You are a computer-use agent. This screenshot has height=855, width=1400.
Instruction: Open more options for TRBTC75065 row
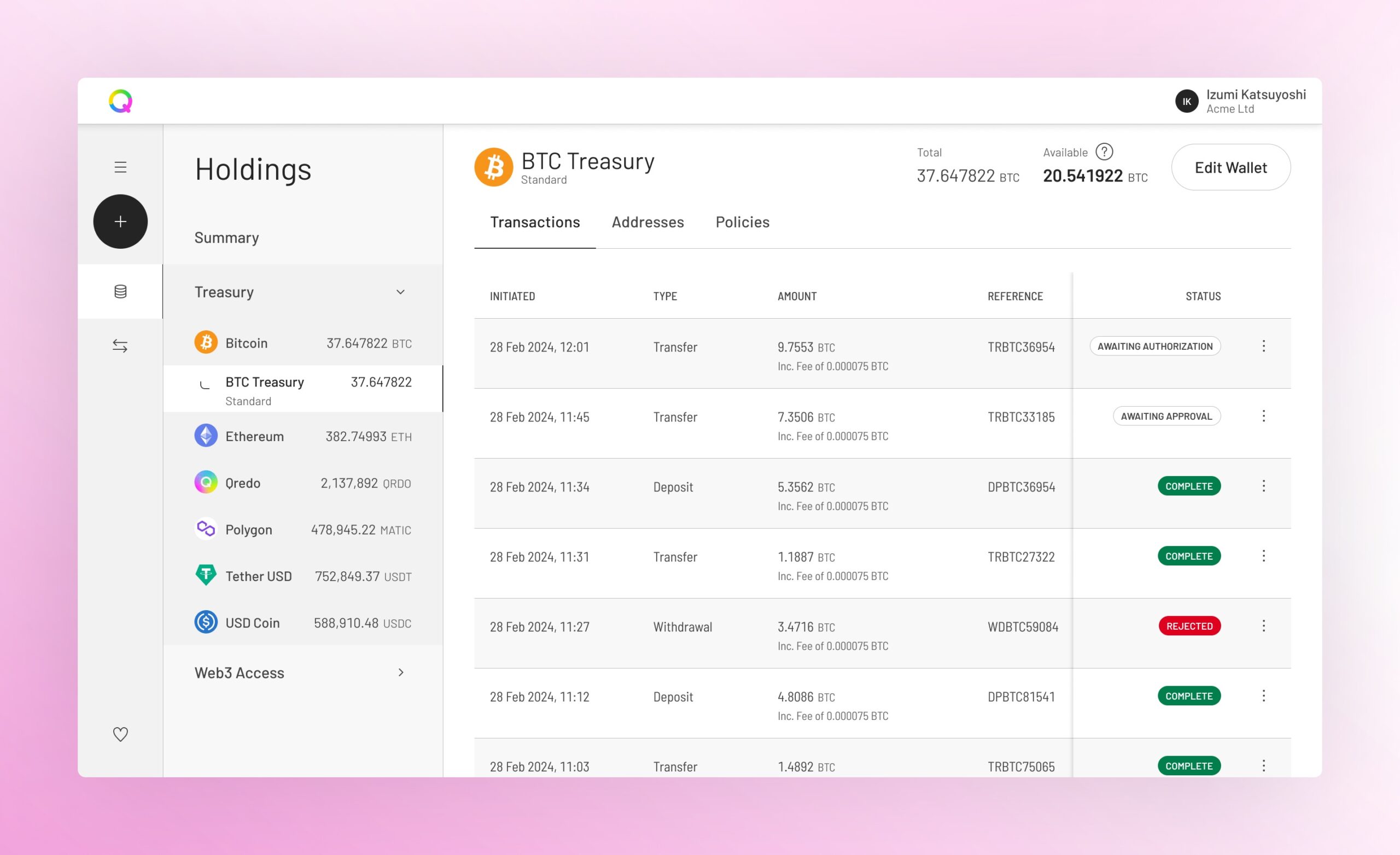[x=1264, y=765]
